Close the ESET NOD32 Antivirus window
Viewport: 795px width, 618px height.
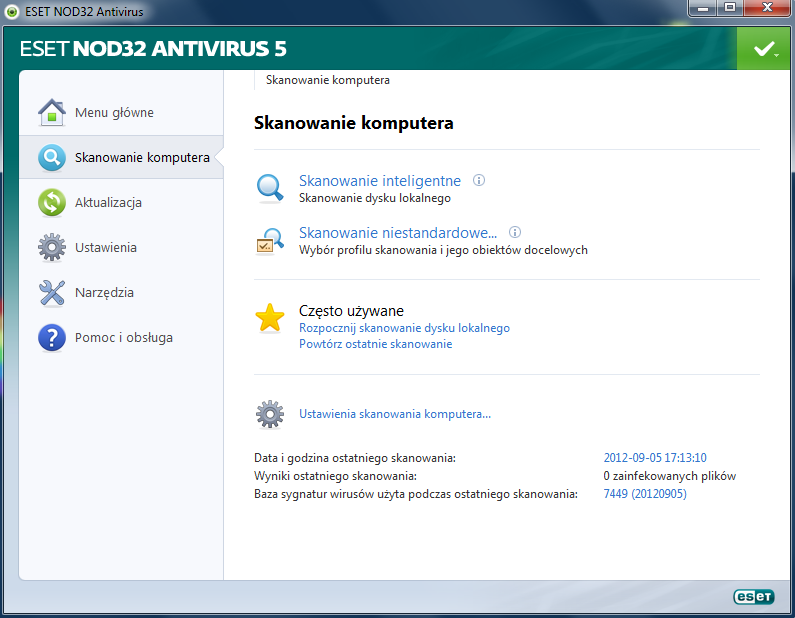click(x=767, y=8)
